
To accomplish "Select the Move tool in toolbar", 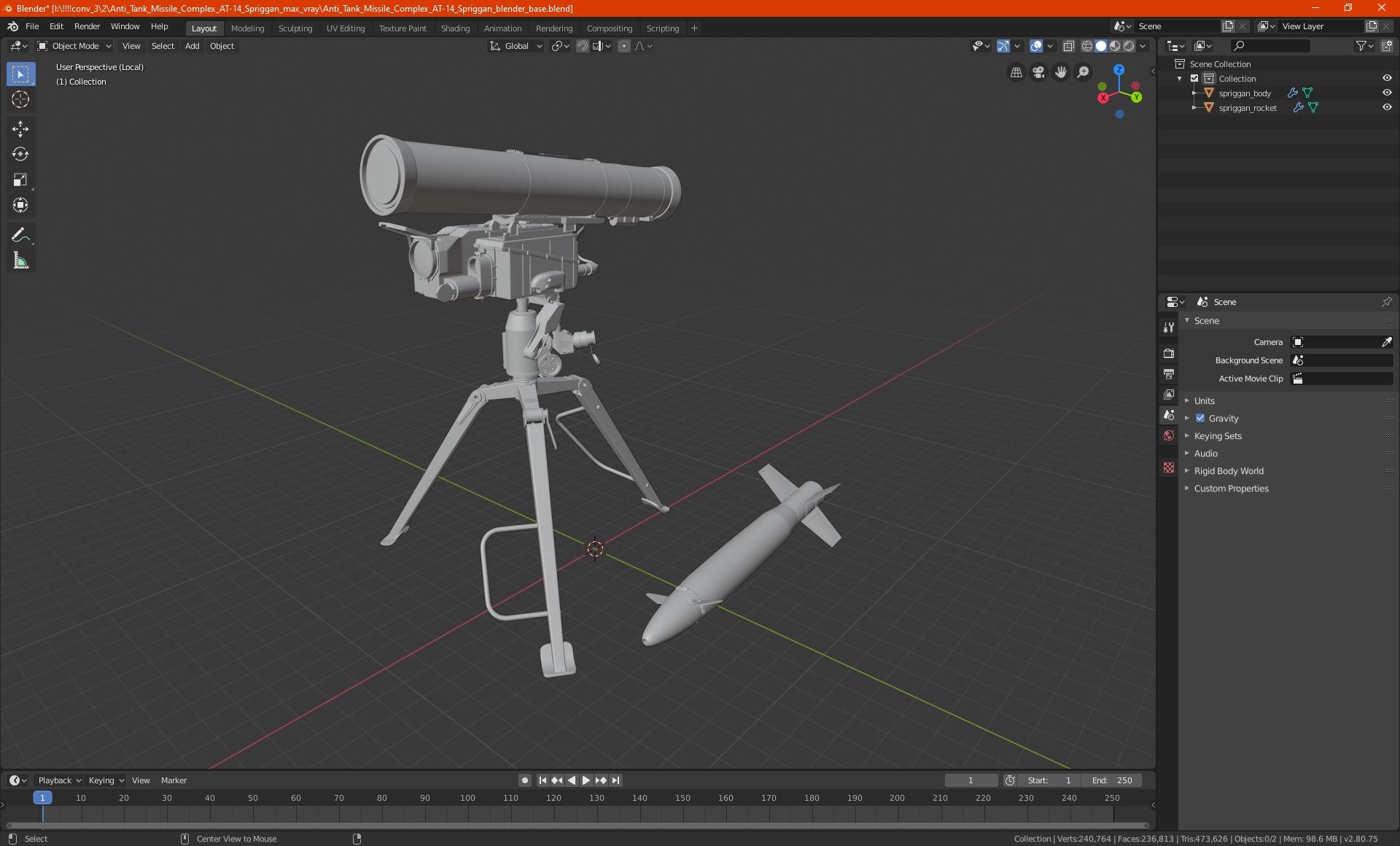I will (x=20, y=129).
